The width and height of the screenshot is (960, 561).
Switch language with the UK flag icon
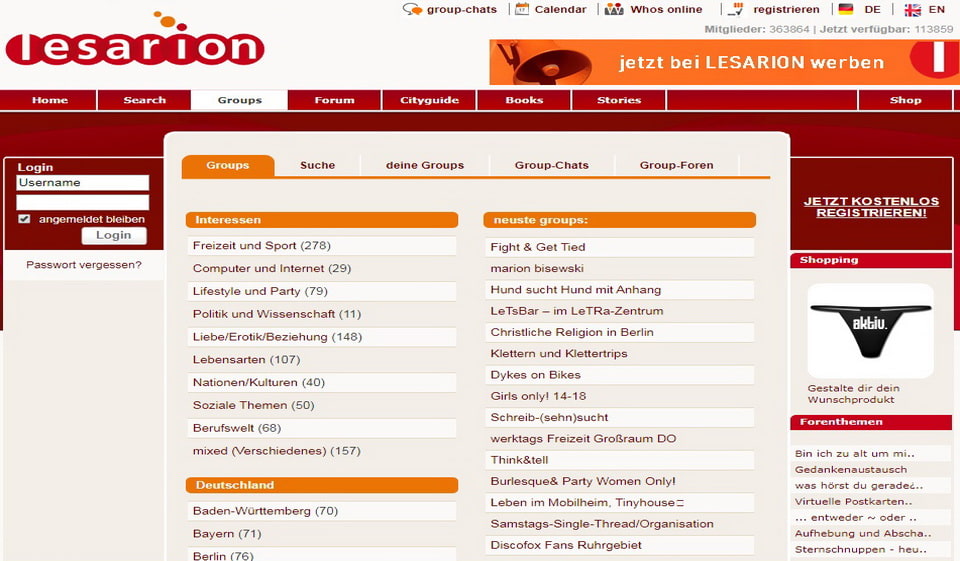click(912, 9)
